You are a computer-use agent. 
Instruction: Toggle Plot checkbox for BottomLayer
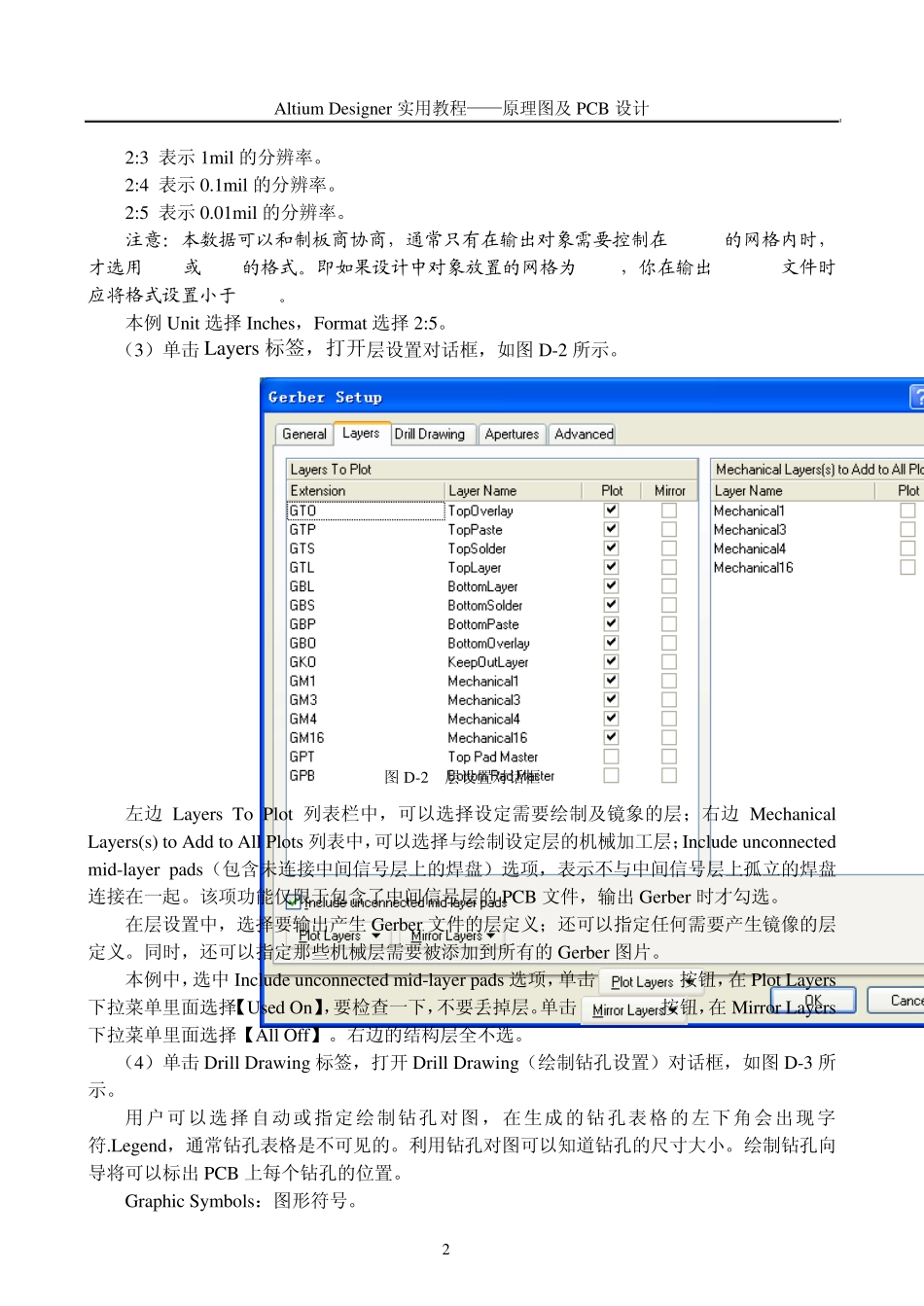611,585
